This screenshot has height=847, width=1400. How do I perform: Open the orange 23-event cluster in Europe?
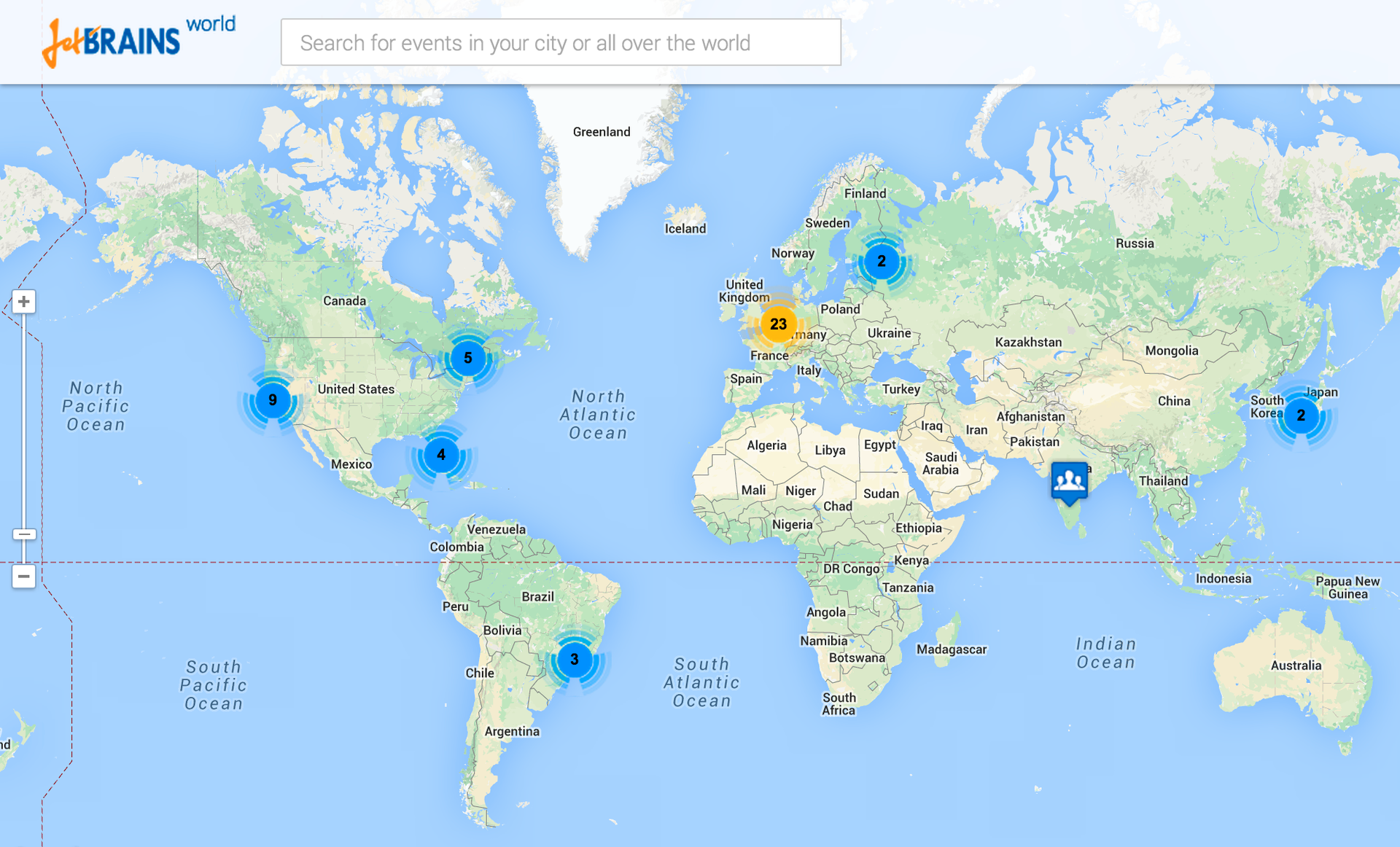pyautogui.click(x=778, y=324)
